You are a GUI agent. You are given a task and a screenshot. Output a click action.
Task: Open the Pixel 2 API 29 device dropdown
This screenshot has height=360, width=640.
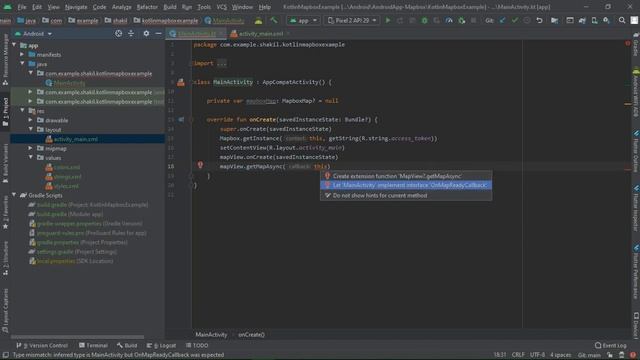pyautogui.click(x=352, y=20)
